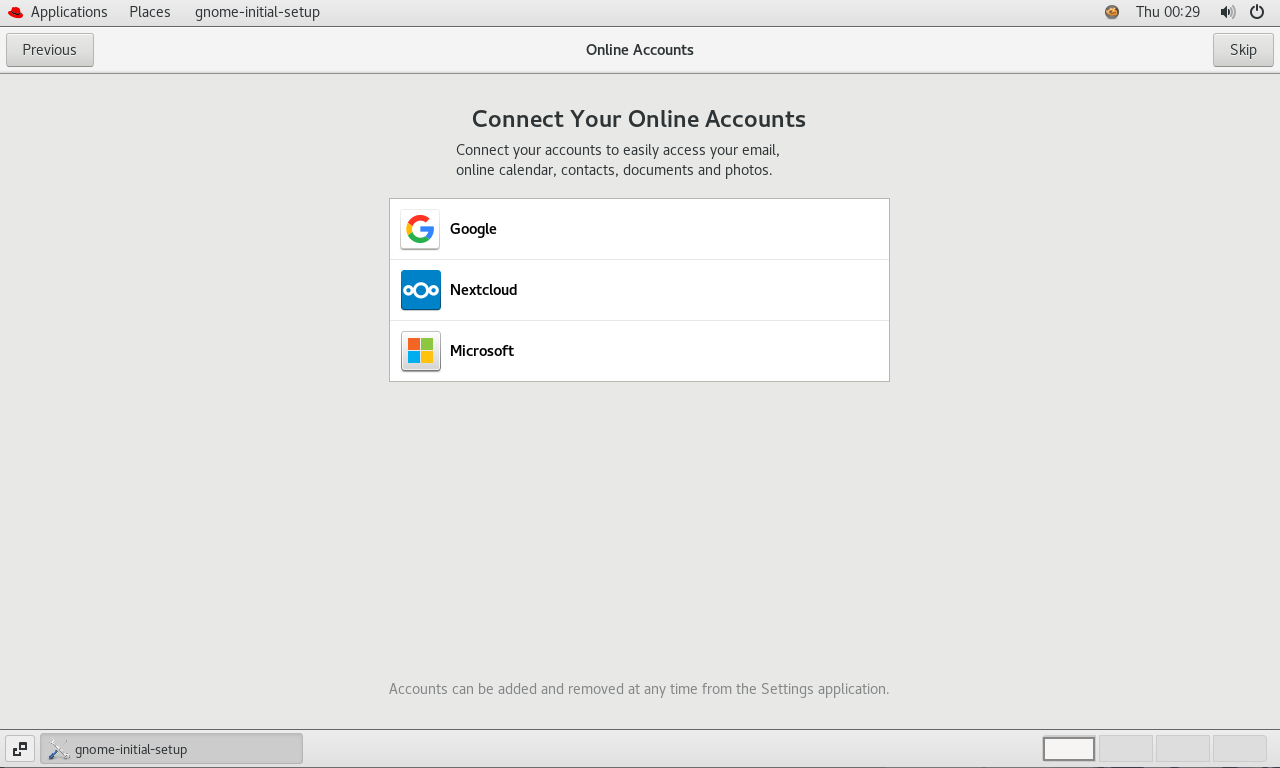Open the Applications menu

coord(69,12)
